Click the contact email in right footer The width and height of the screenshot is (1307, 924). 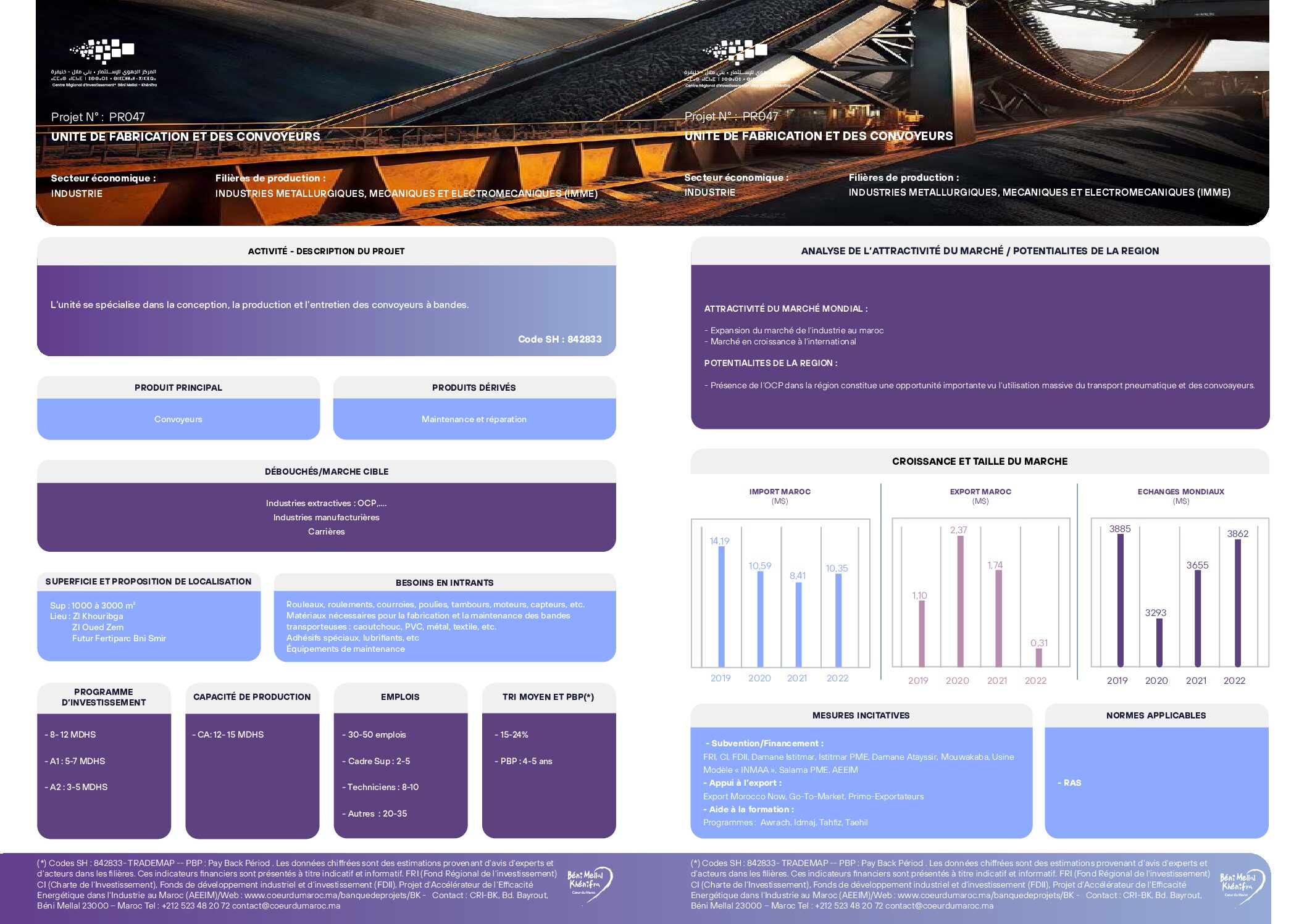point(939,906)
